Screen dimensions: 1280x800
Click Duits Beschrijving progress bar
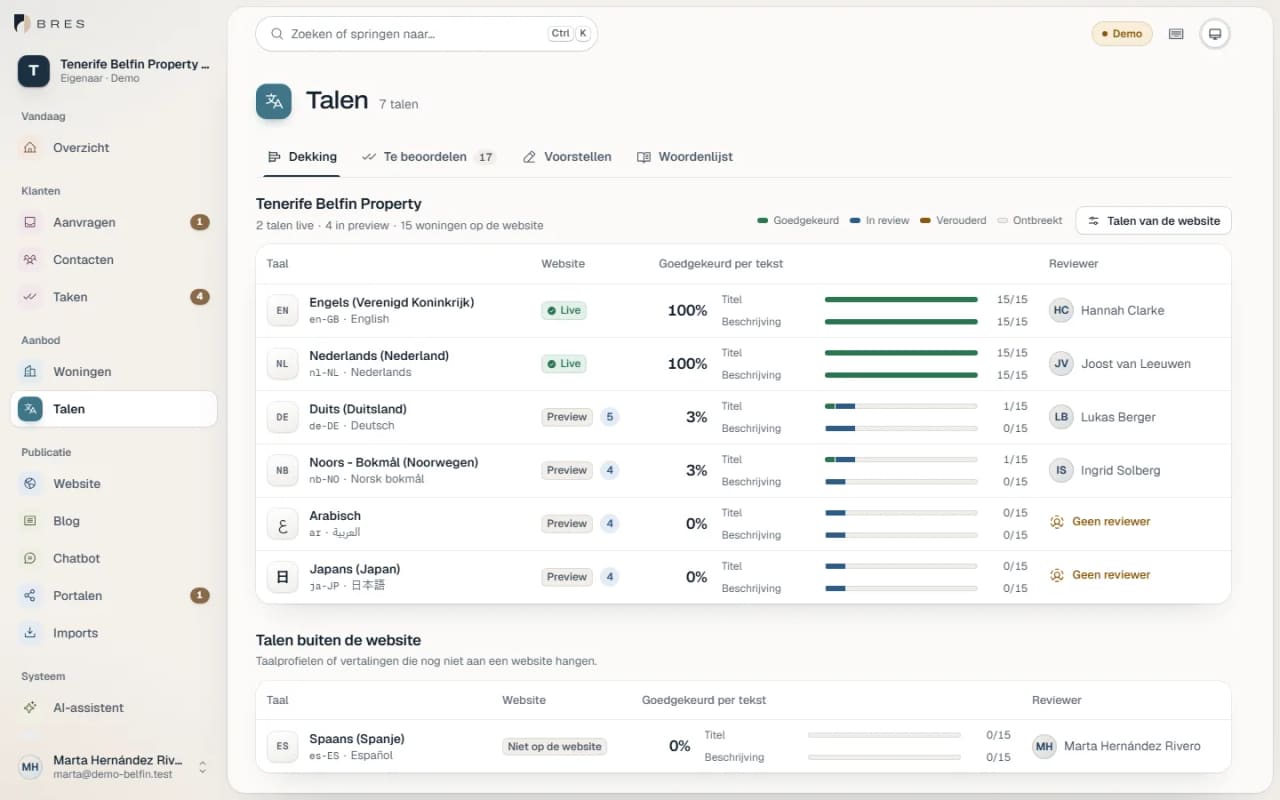901,428
